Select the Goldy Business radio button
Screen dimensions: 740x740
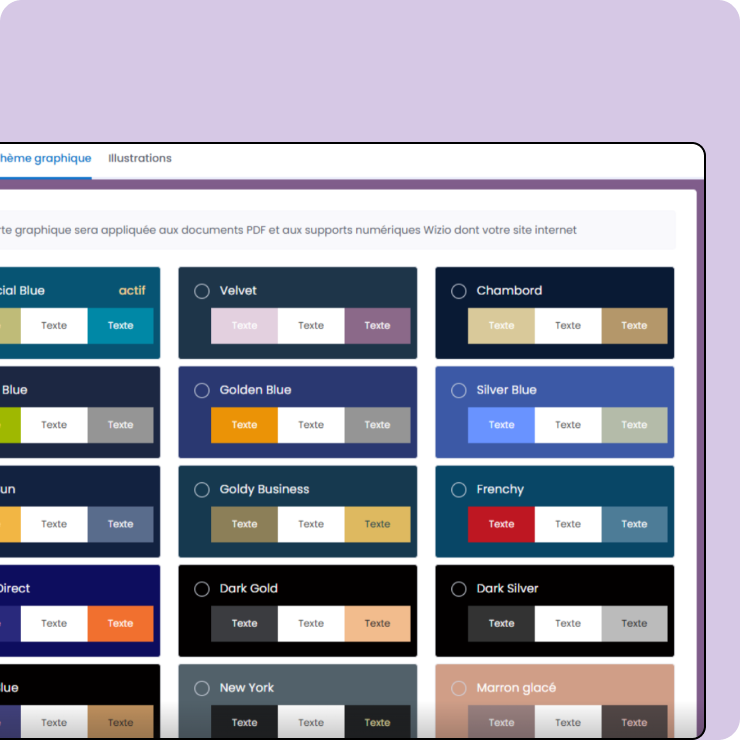[x=202, y=489]
